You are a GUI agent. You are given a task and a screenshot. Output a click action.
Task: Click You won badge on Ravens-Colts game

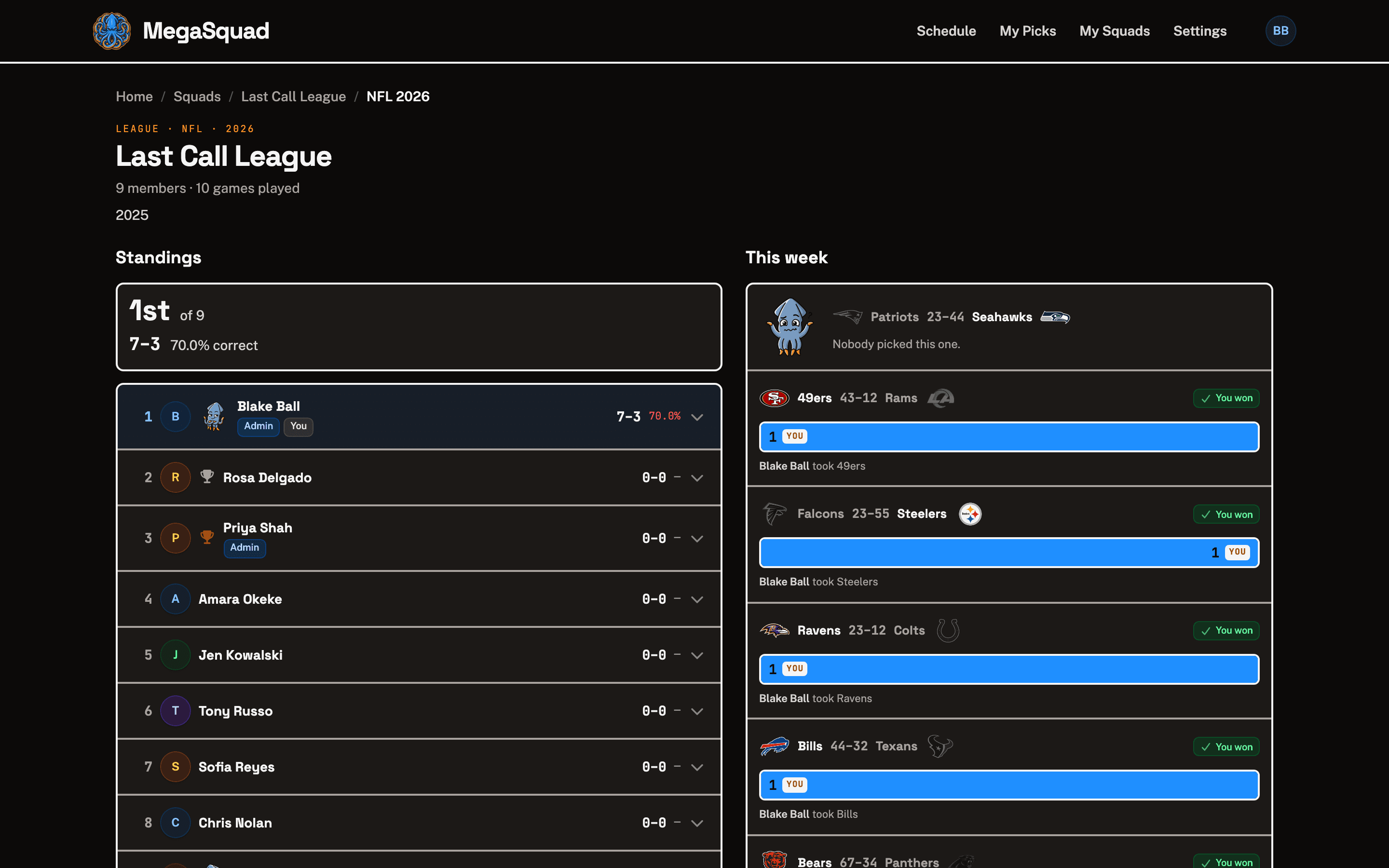pos(1226,630)
